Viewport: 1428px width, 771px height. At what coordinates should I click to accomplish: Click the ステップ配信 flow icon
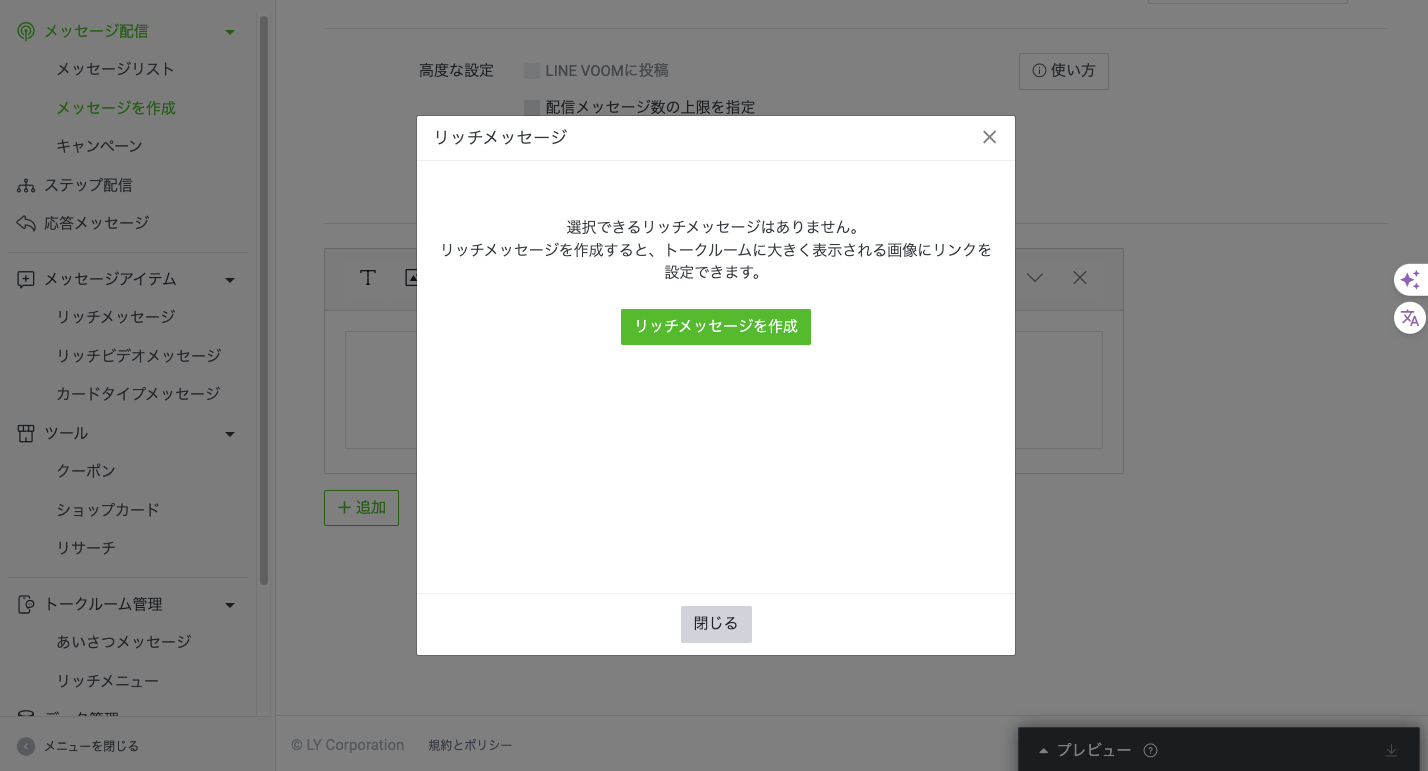(26, 185)
